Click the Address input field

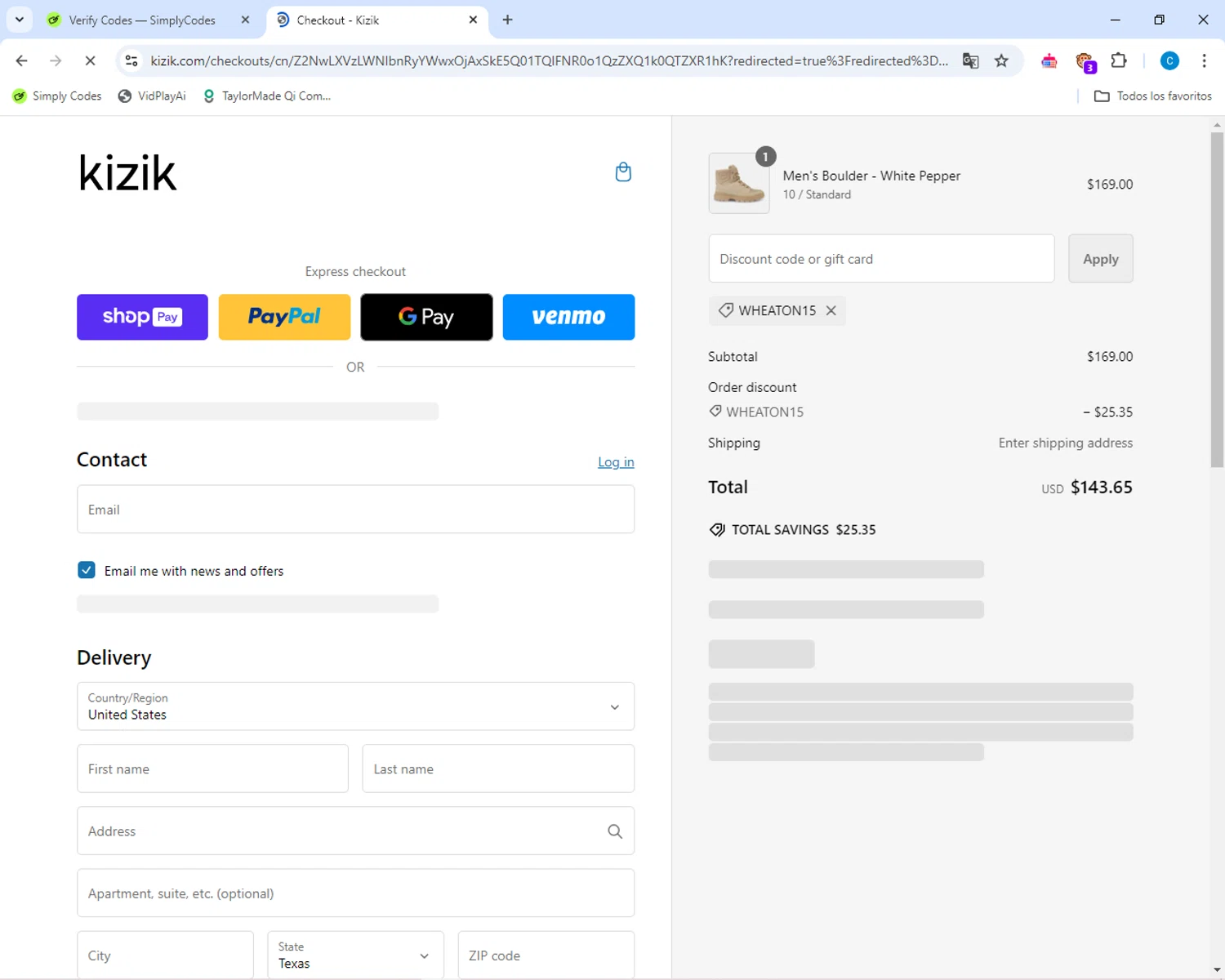(355, 831)
